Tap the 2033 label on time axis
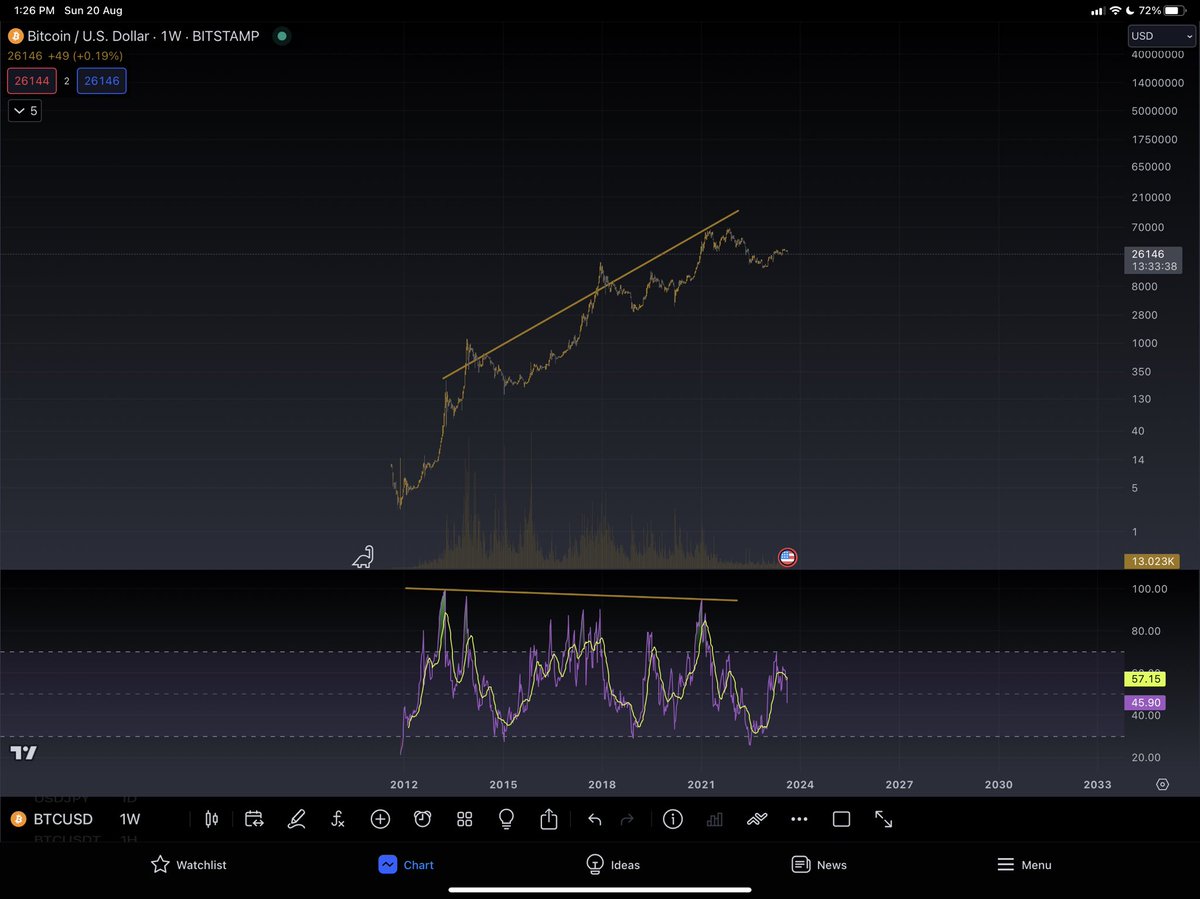The height and width of the screenshot is (899, 1200). (x=1097, y=784)
